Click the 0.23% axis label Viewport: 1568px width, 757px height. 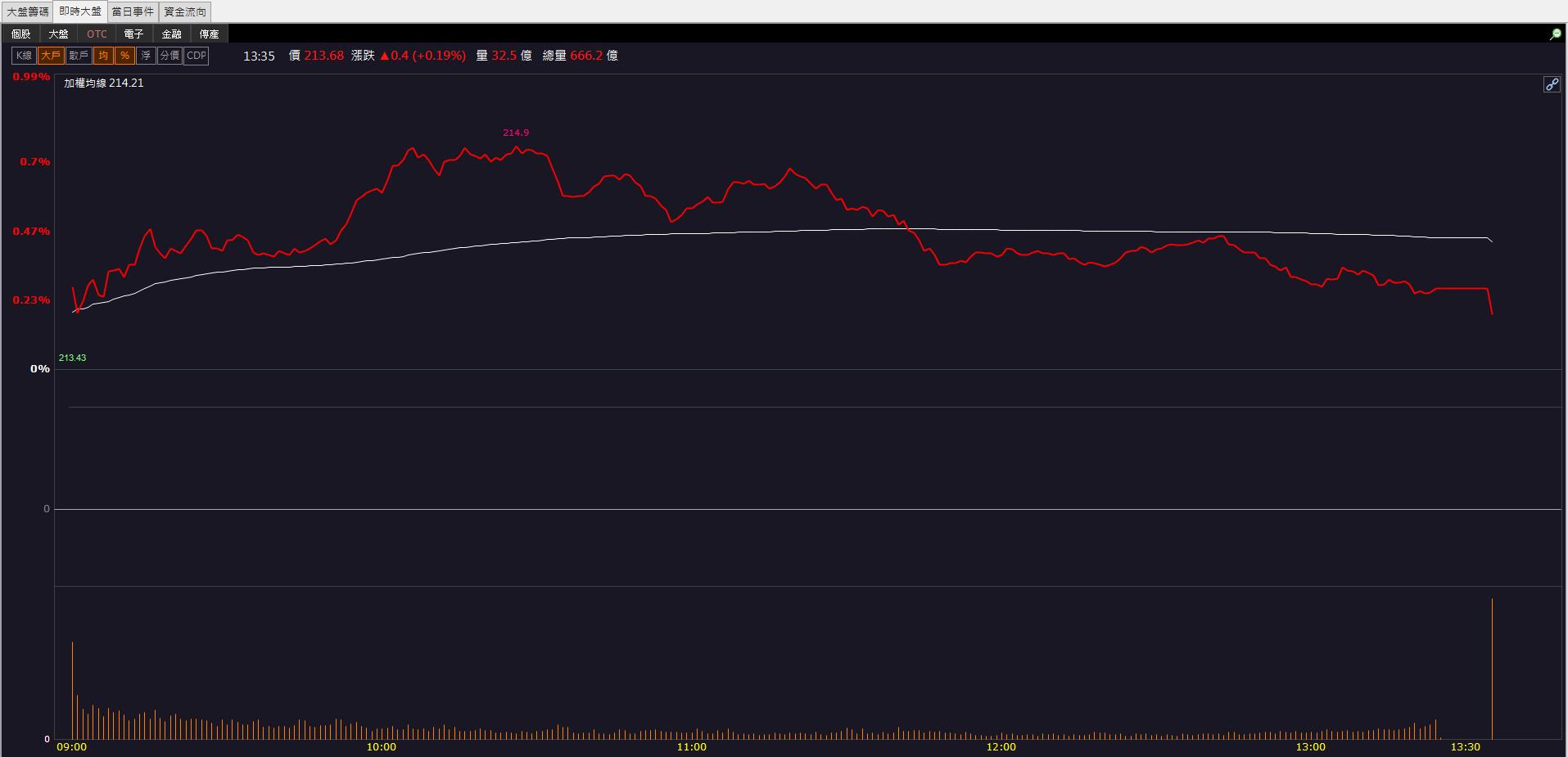(x=31, y=300)
